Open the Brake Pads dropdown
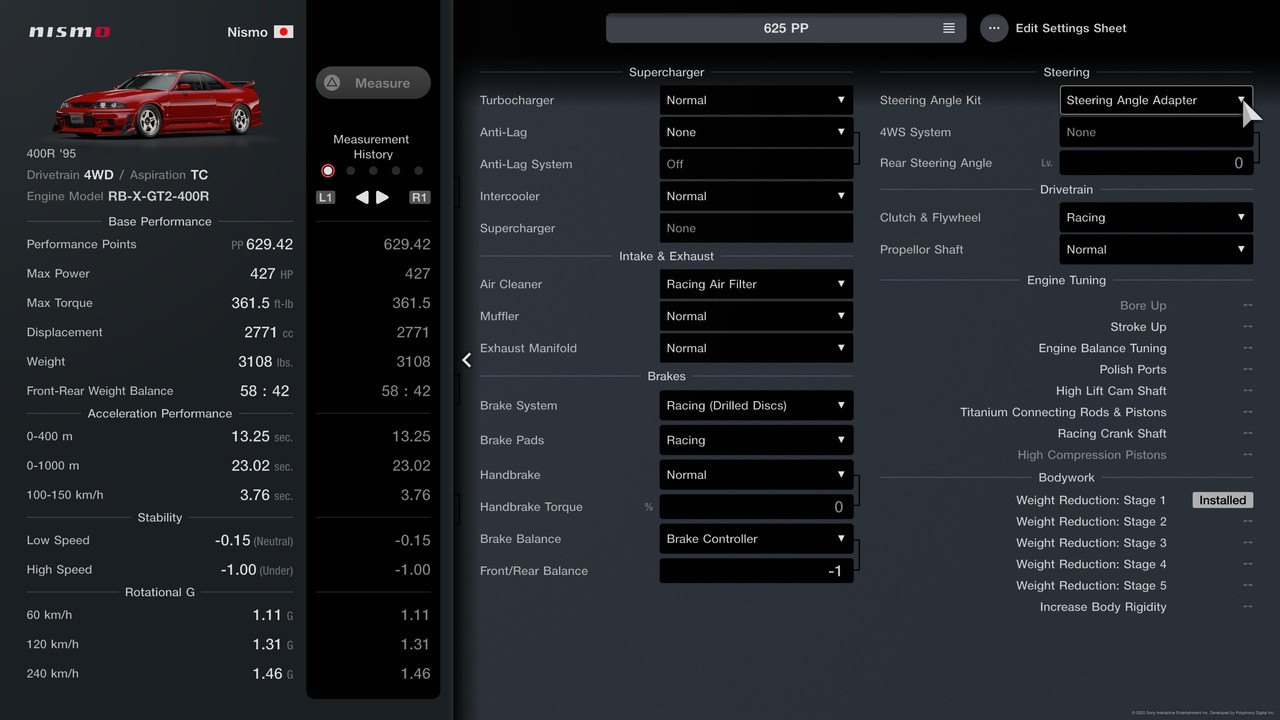The height and width of the screenshot is (720, 1280). 756,440
